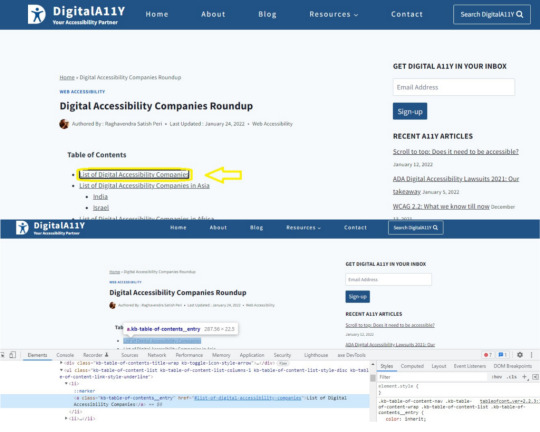
Task: Expand the kb-table-of-contents-title-wrap div node
Action: click(x=61, y=363)
